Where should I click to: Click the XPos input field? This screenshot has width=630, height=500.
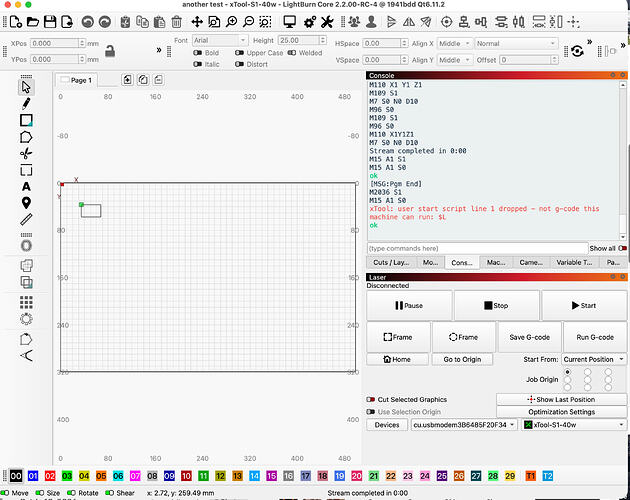coord(55,43)
